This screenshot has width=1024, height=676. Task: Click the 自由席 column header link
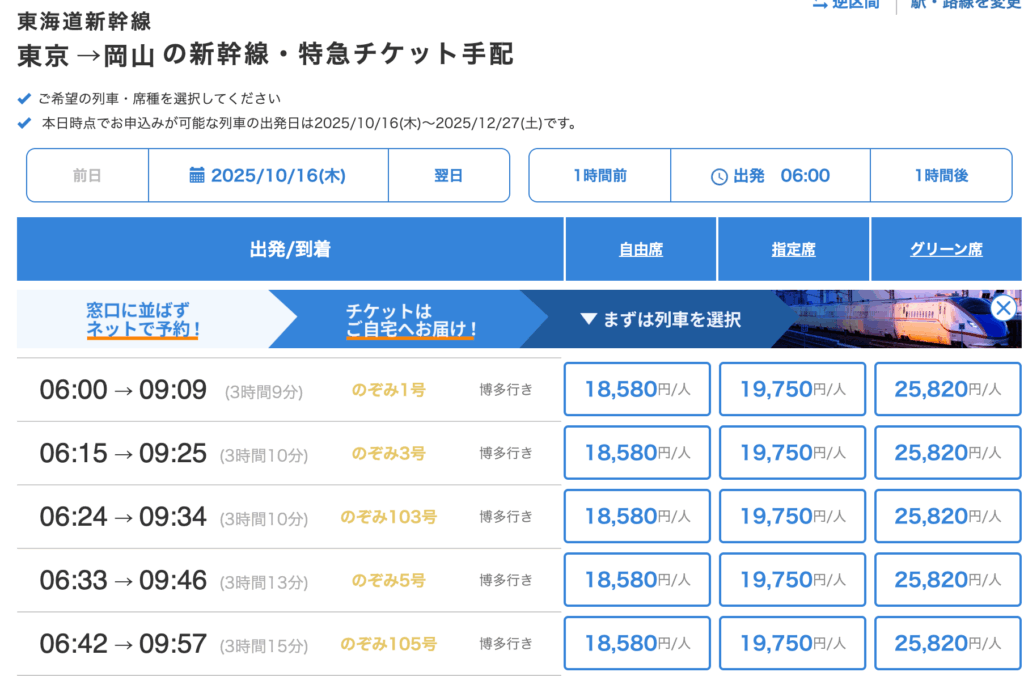click(641, 250)
